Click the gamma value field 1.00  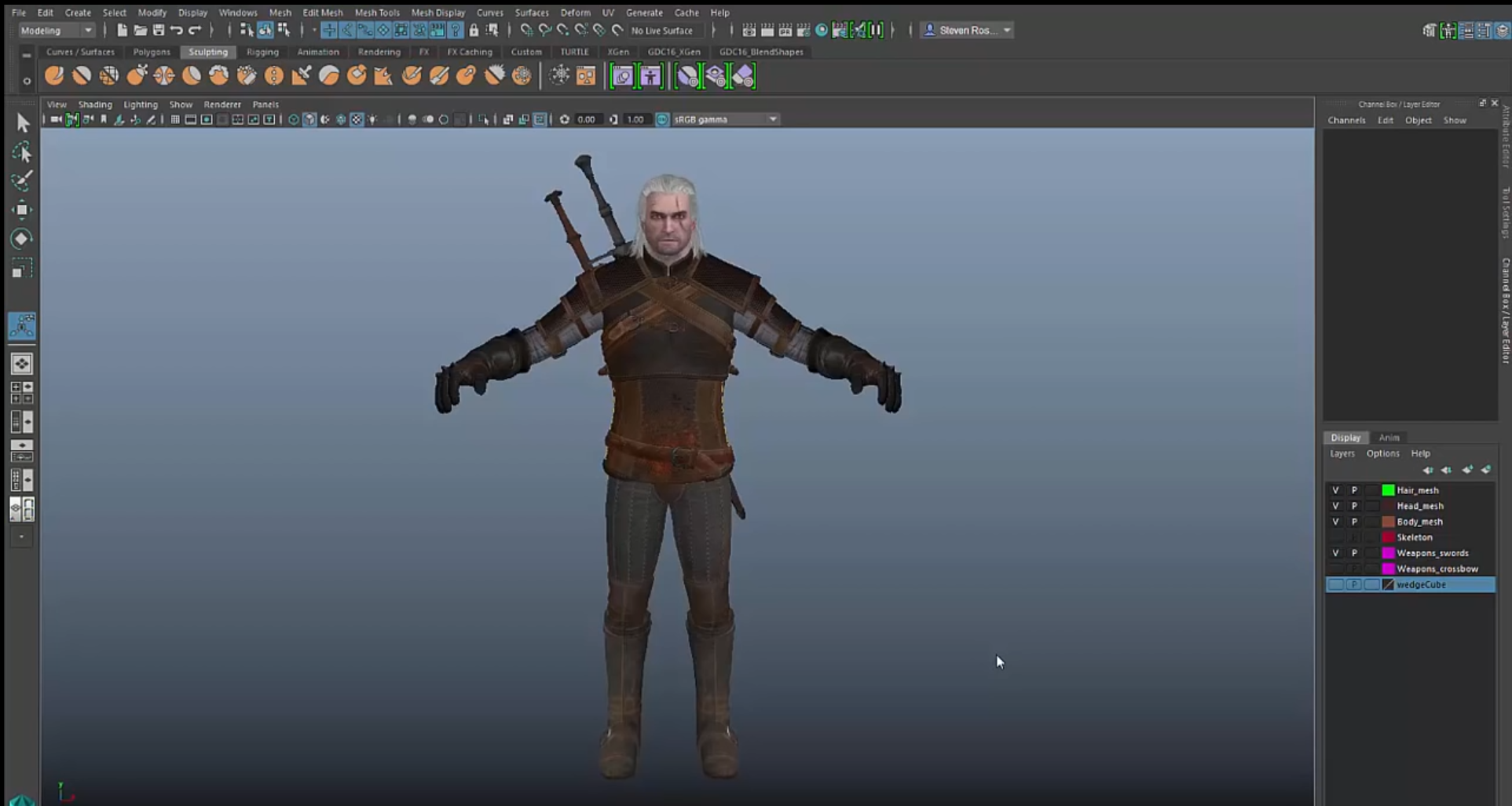635,119
